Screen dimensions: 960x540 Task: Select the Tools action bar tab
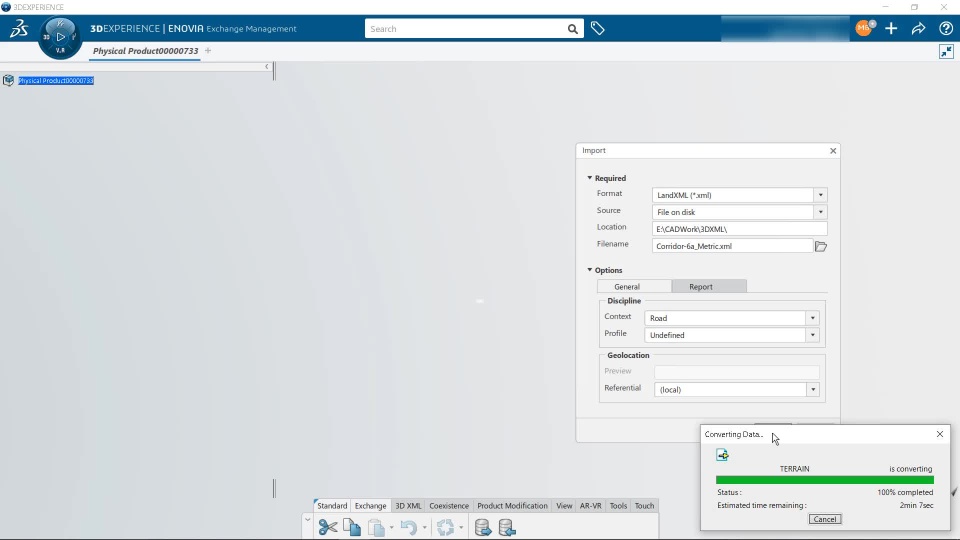[x=618, y=506]
